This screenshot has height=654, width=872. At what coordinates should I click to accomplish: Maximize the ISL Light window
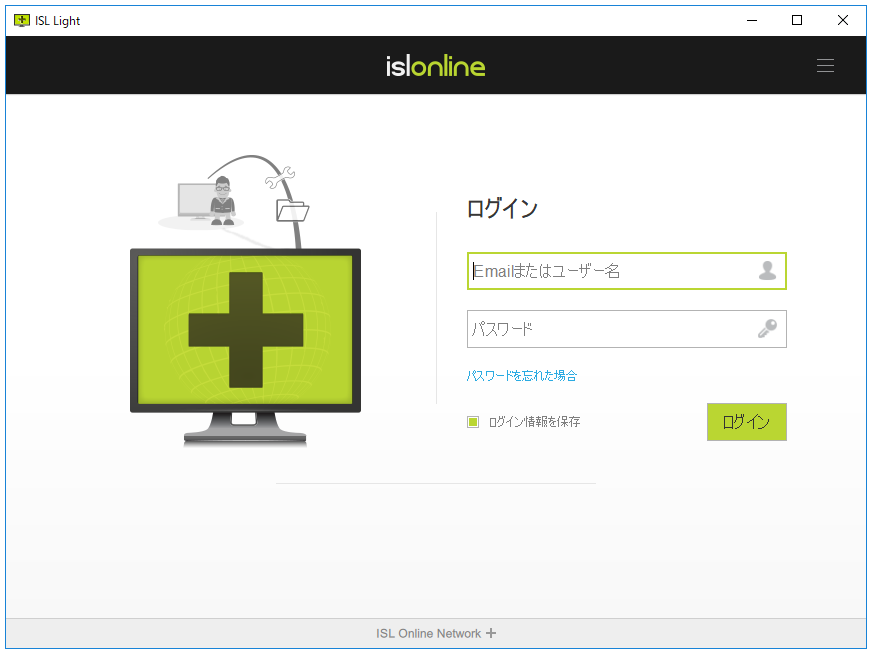pyautogui.click(x=797, y=21)
